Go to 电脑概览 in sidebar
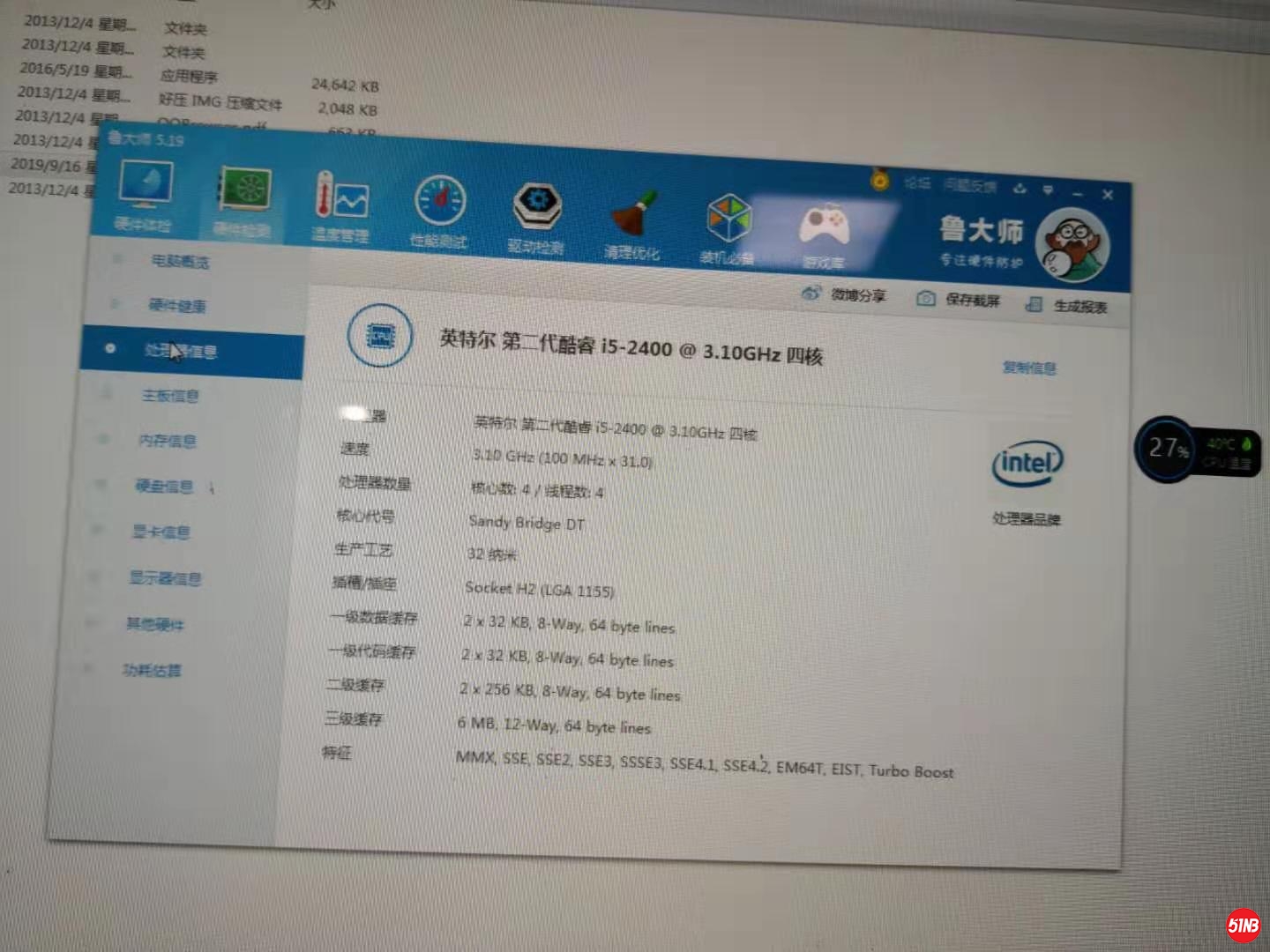Viewport: 1270px width, 952px height. [180, 262]
